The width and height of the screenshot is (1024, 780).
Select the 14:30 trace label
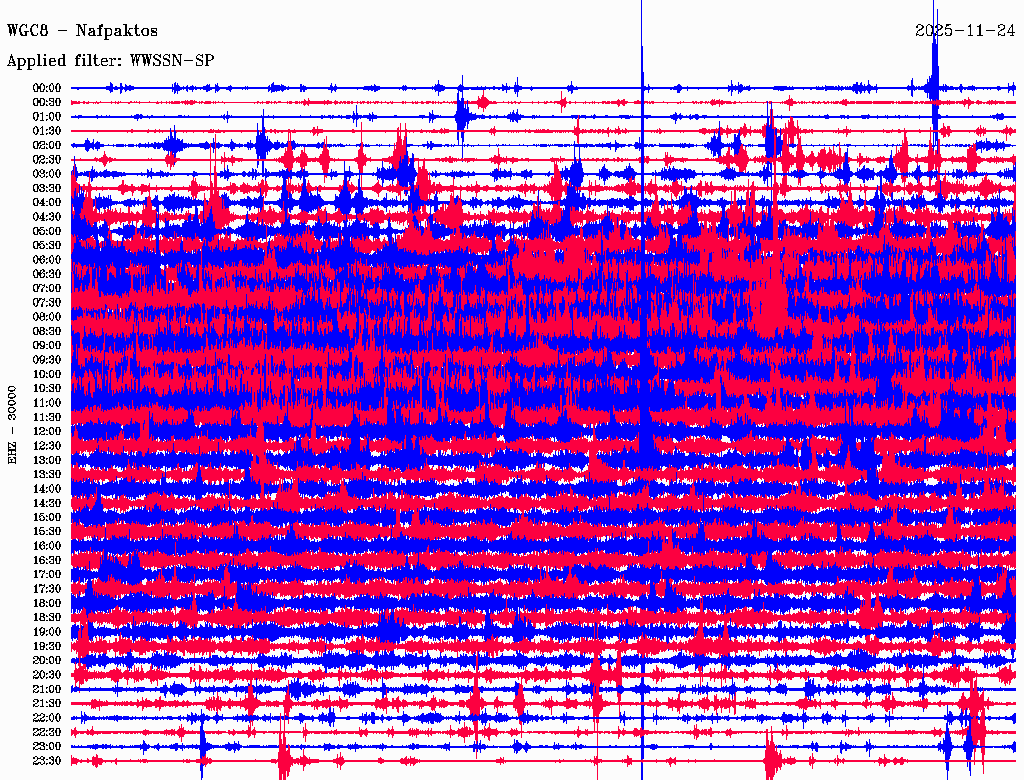[x=47, y=503]
